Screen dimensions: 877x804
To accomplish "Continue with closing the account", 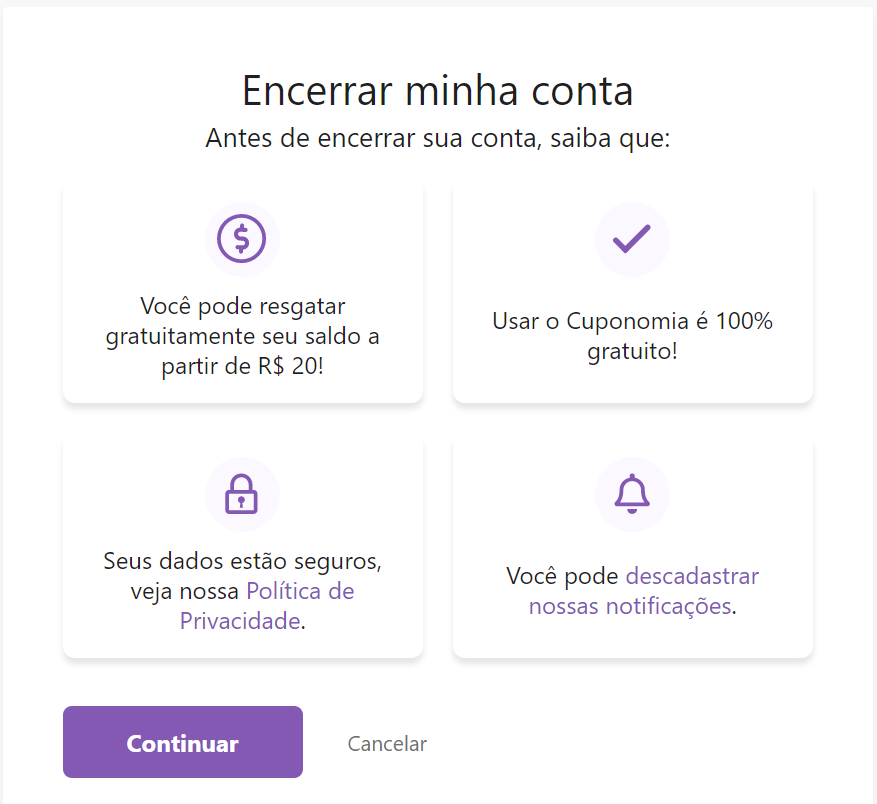I will click(x=183, y=742).
